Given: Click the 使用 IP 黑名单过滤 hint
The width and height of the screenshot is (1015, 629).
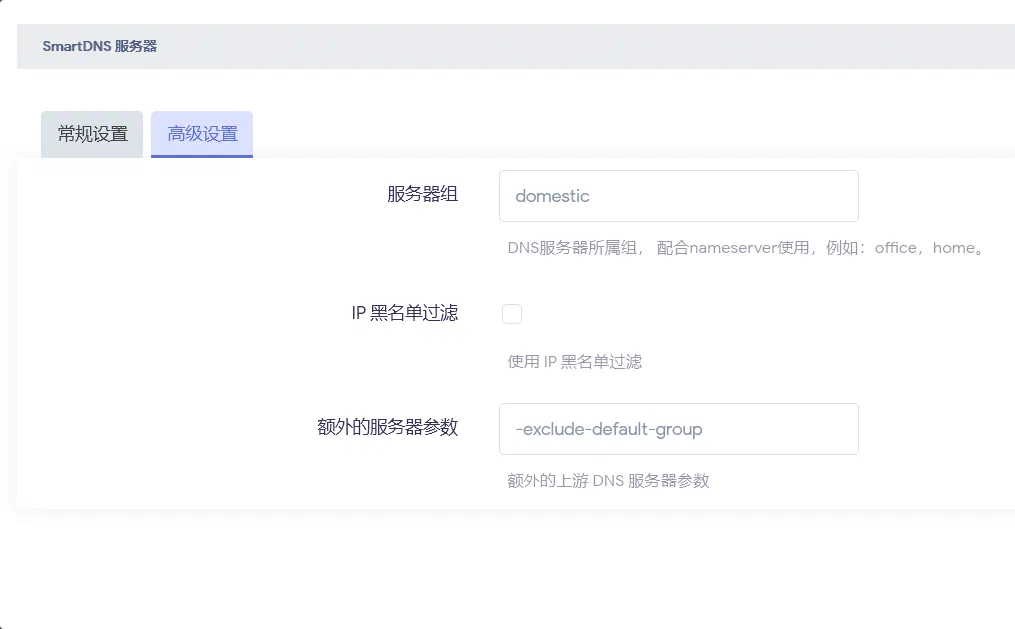Looking at the screenshot, I should click(573, 361).
